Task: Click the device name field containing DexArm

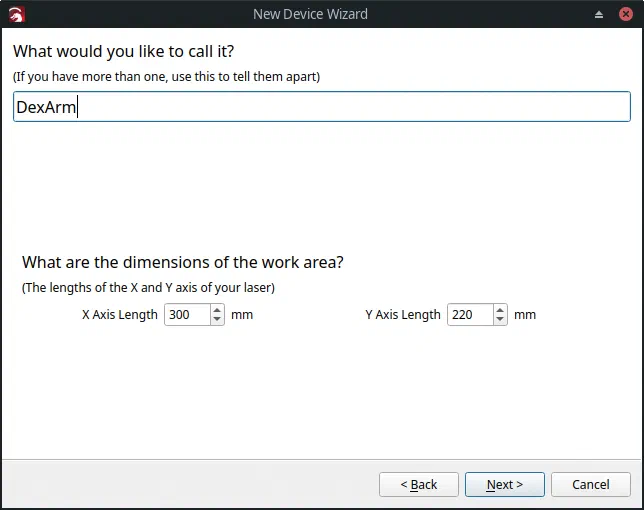Action: coord(322,107)
